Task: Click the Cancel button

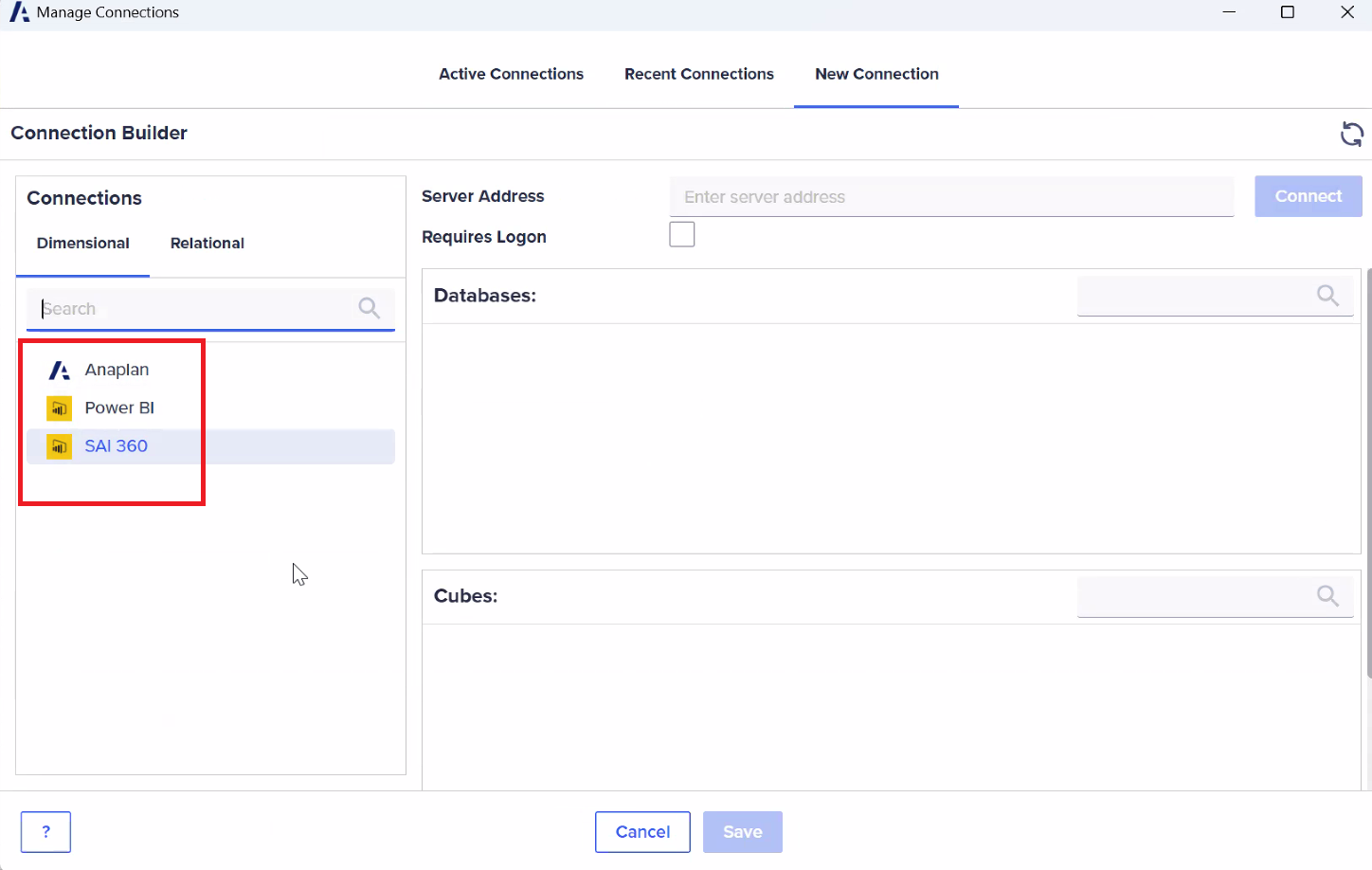Action: pos(642,832)
